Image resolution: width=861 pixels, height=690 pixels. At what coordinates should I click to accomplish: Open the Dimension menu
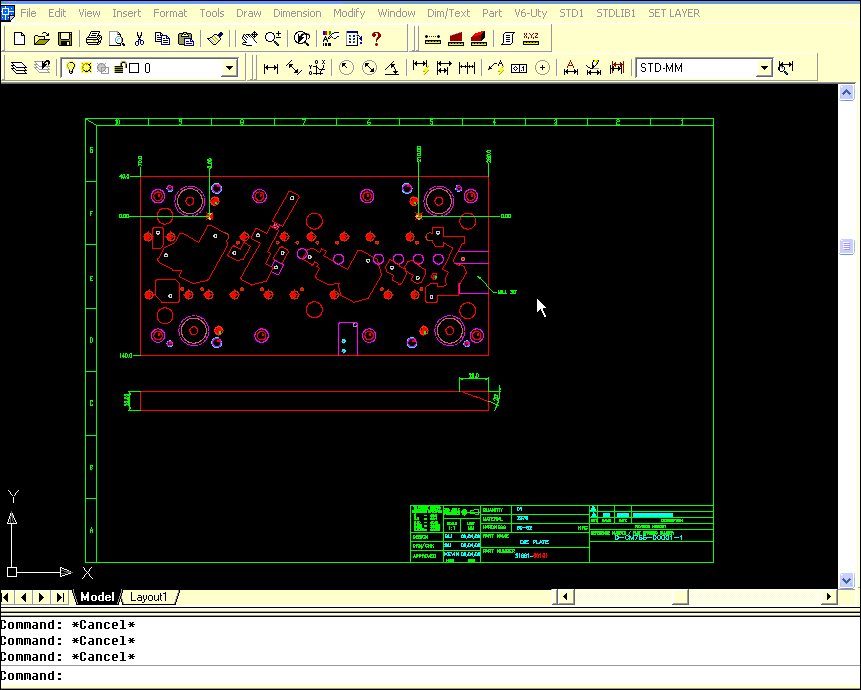[297, 13]
